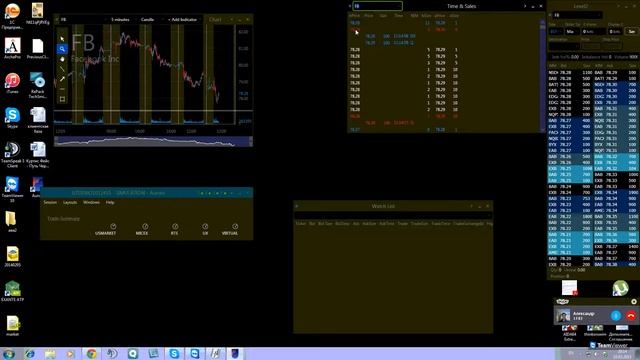Click the right handle of chart range slider
The image size is (640, 360).
(x=251, y=142)
